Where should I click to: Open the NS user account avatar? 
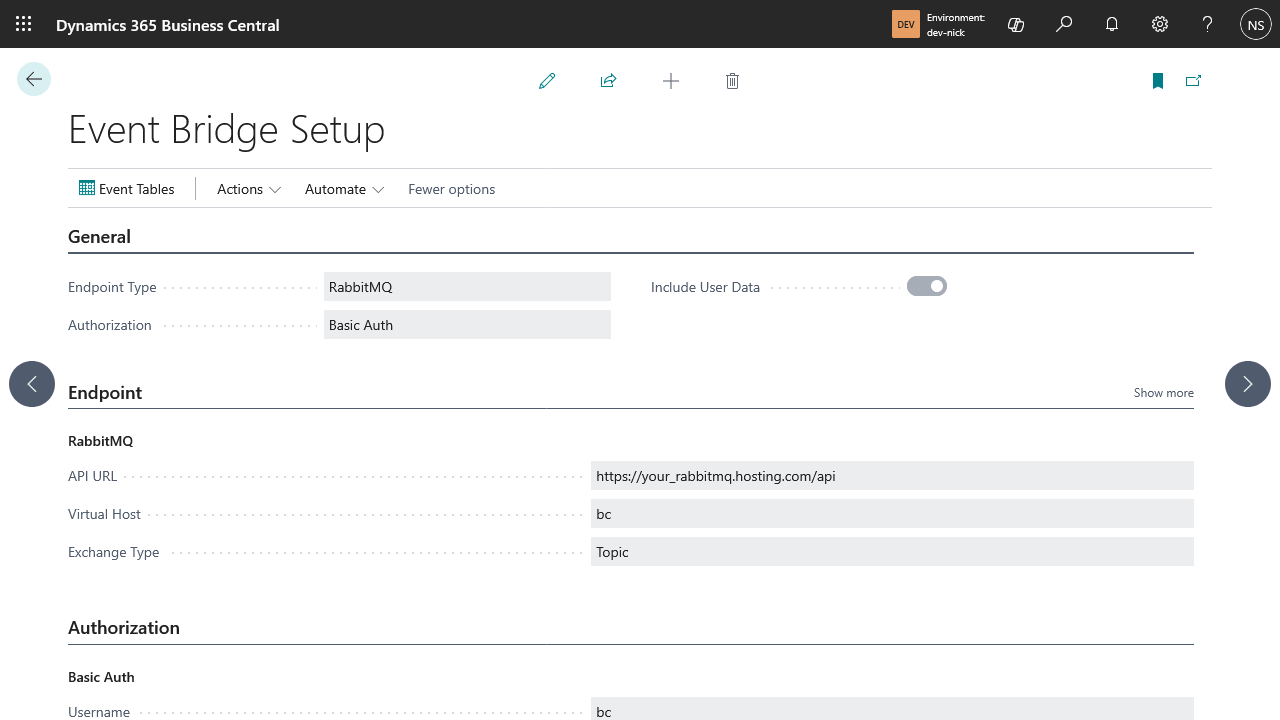click(x=1256, y=24)
